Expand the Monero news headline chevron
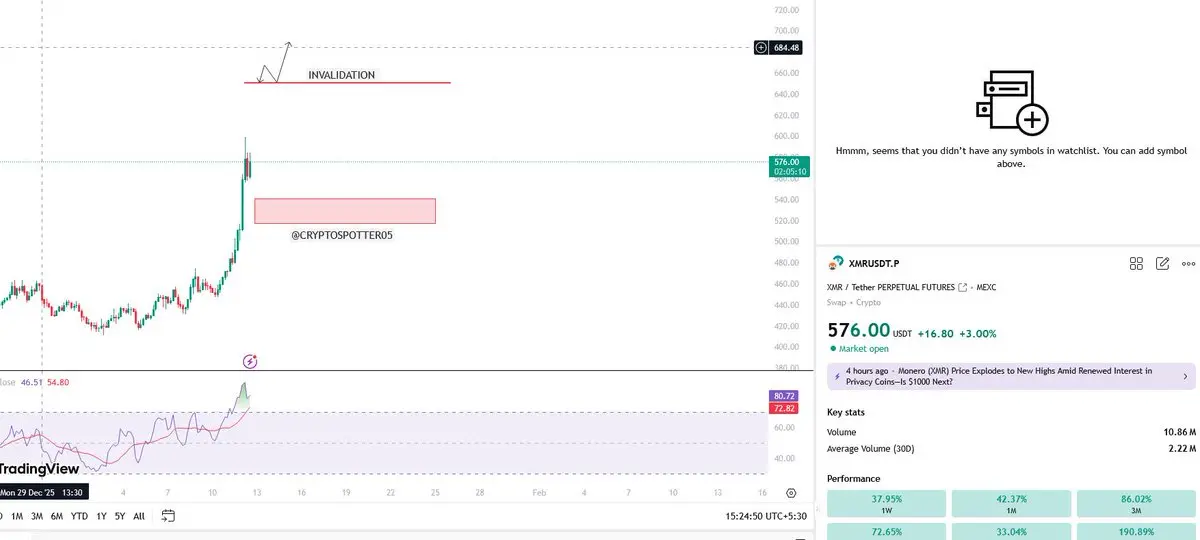The height and width of the screenshot is (540, 1200). point(1186,377)
